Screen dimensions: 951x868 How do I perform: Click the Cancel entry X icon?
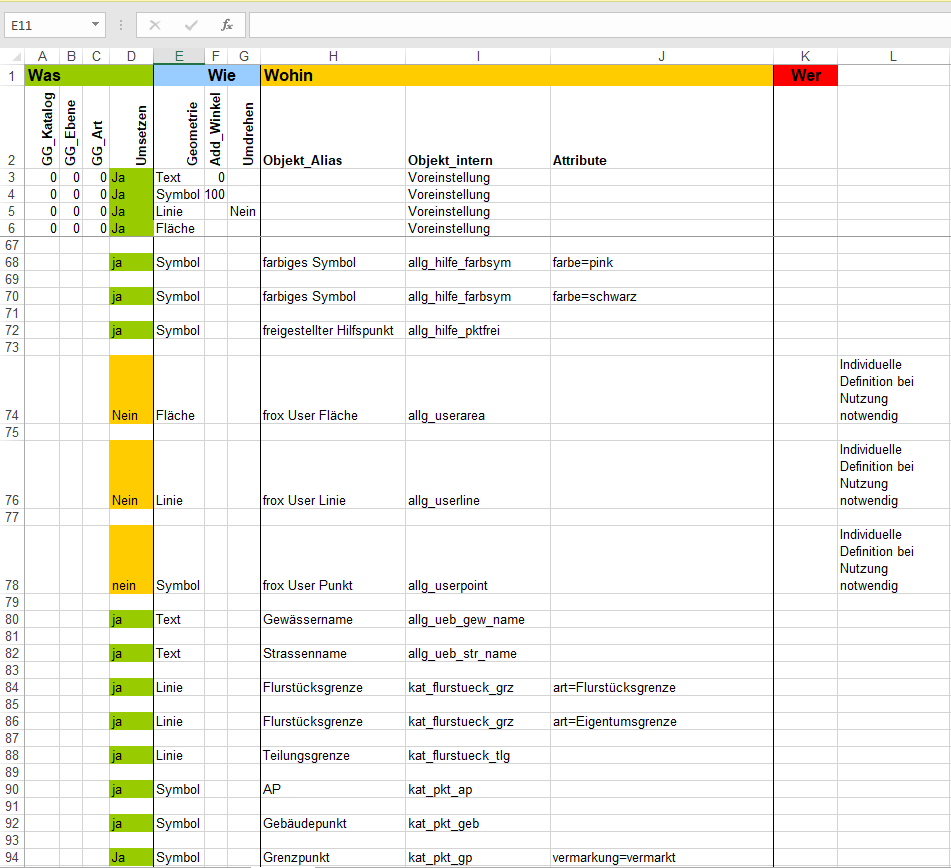pyautogui.click(x=155, y=25)
